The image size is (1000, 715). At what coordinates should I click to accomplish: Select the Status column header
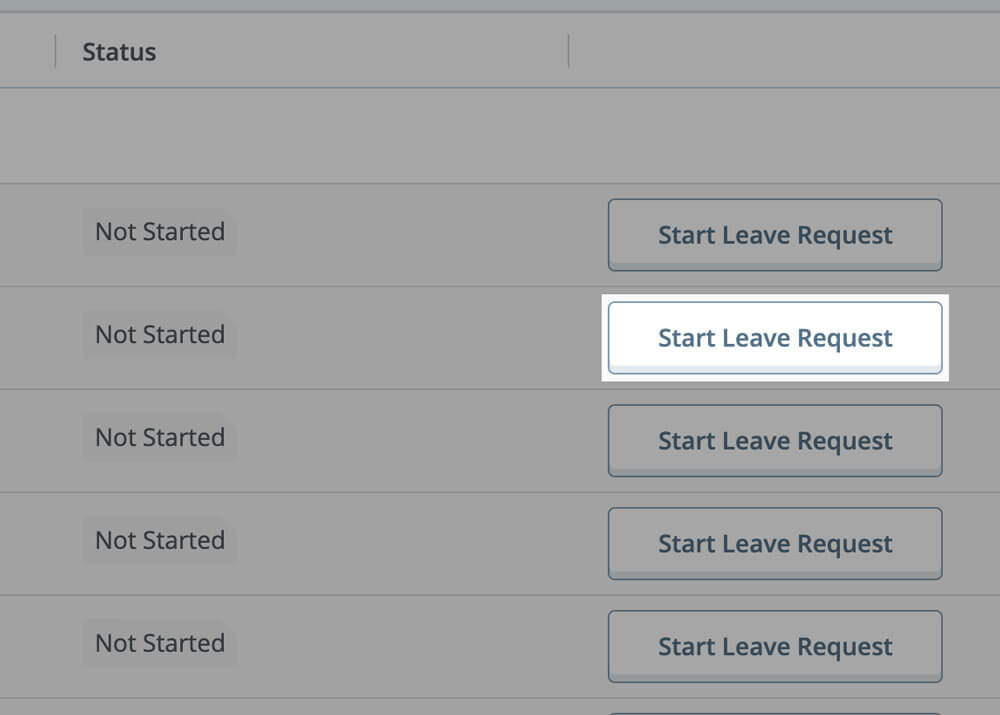click(x=118, y=51)
